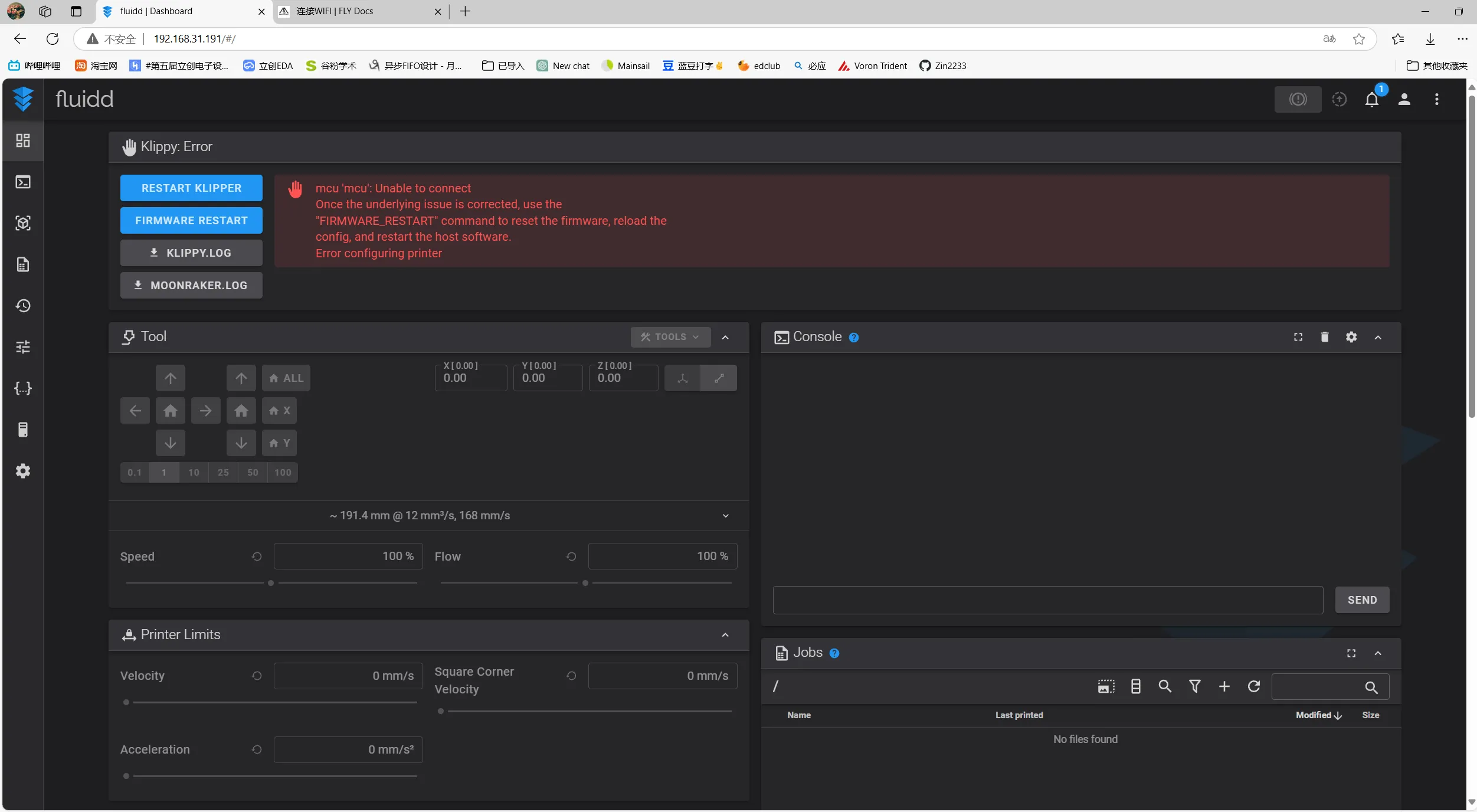
Task: Select 100 mm move distance
Action: click(283, 472)
